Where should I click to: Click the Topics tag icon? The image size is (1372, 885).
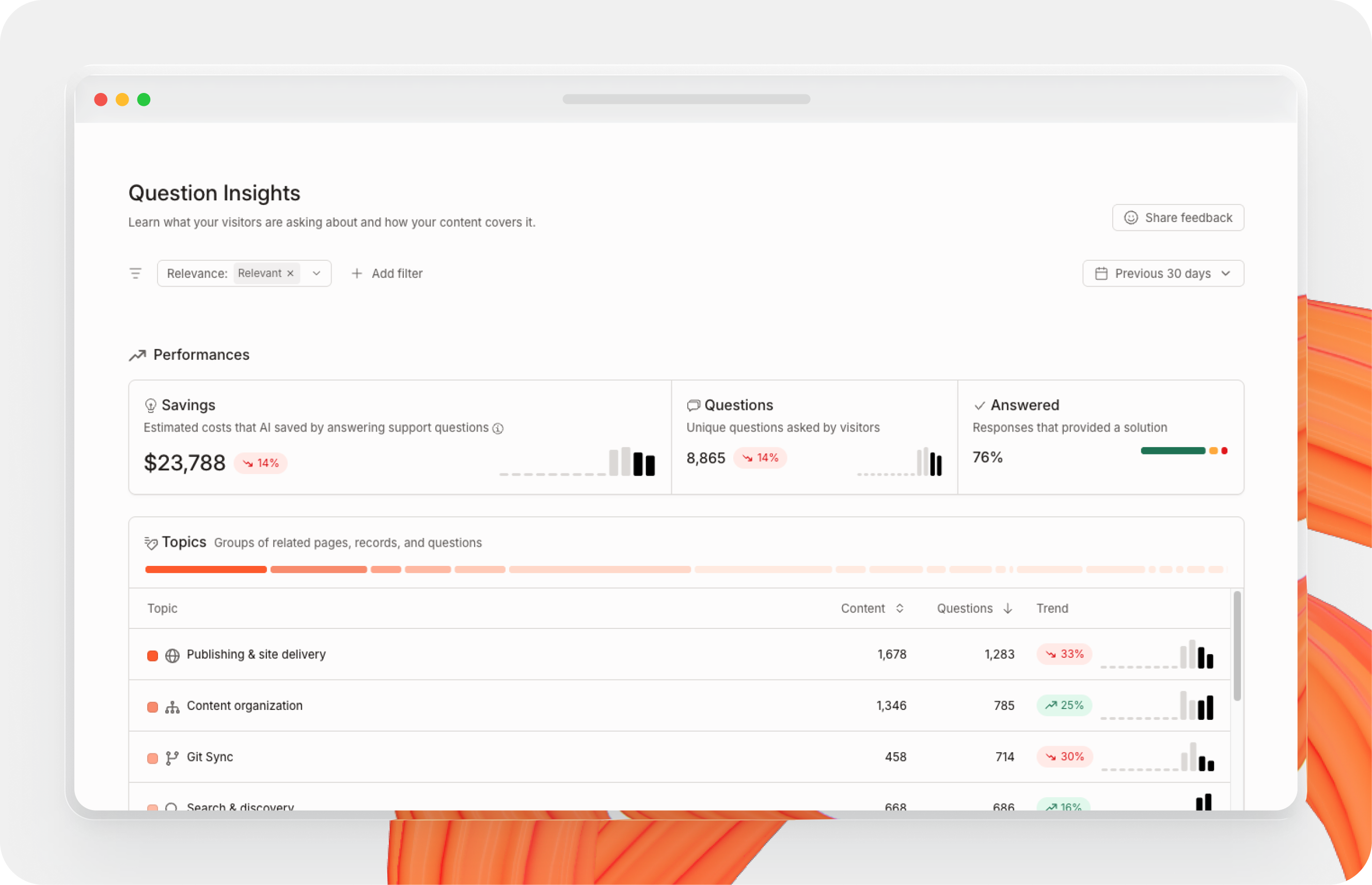[x=151, y=543]
